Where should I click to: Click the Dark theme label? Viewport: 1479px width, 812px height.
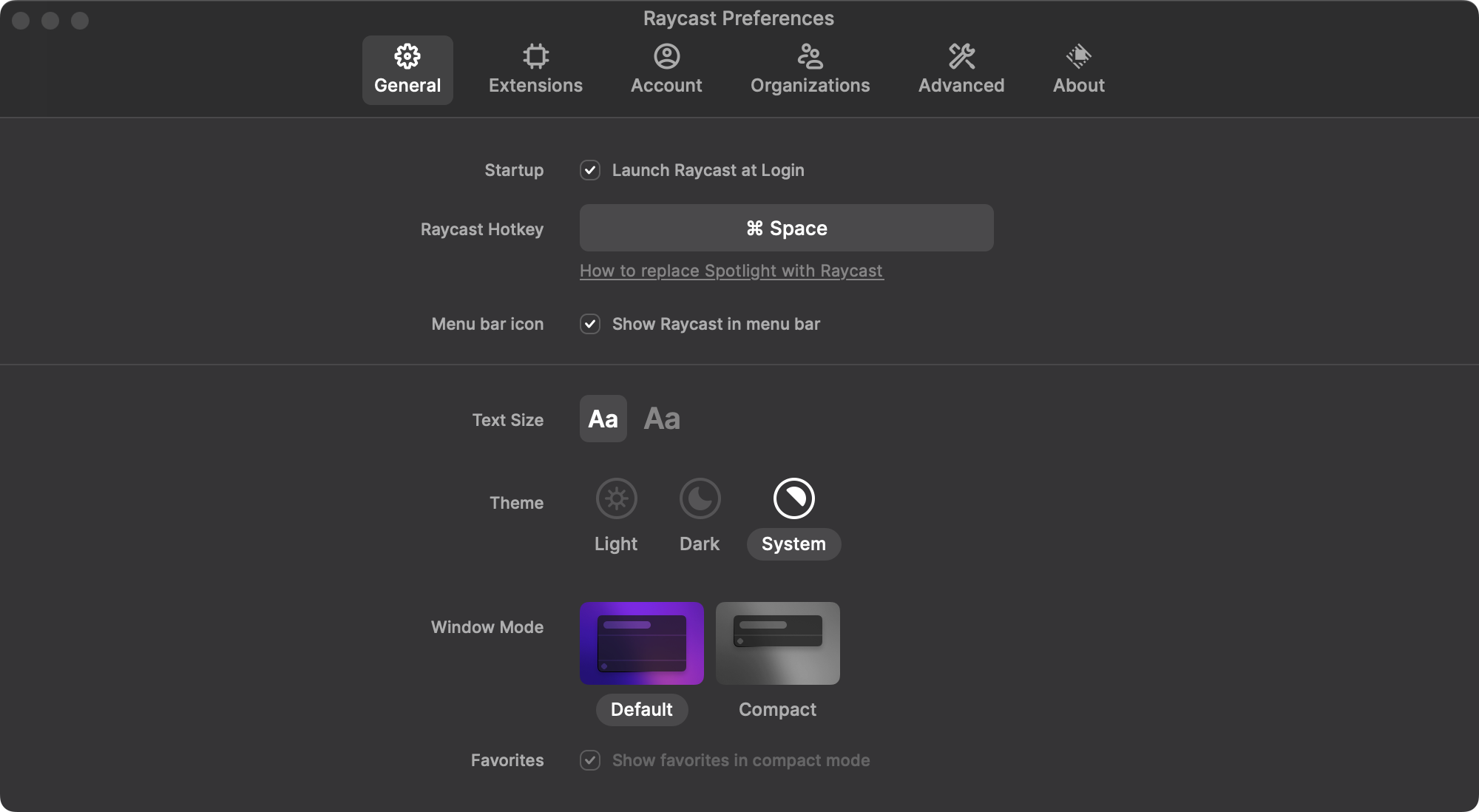[x=700, y=544]
